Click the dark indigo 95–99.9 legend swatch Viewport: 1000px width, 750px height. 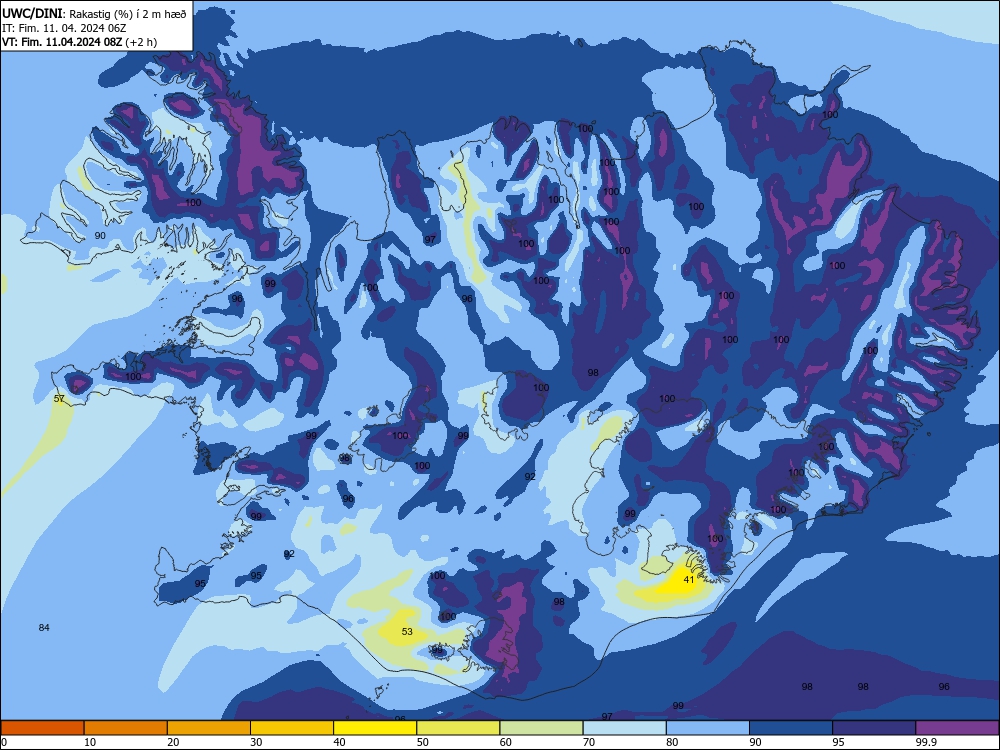tap(874, 728)
